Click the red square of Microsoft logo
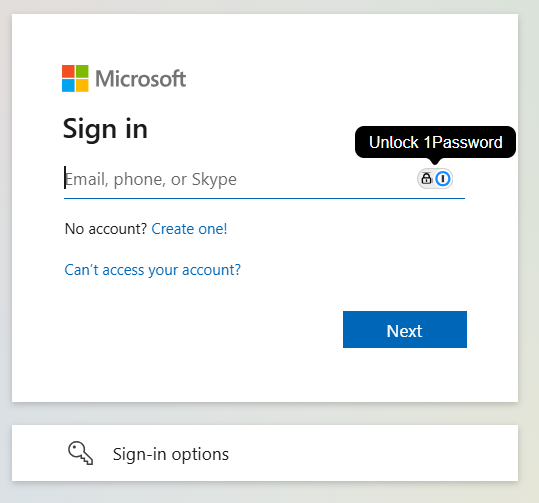Image resolution: width=539 pixels, height=503 pixels. click(68, 71)
